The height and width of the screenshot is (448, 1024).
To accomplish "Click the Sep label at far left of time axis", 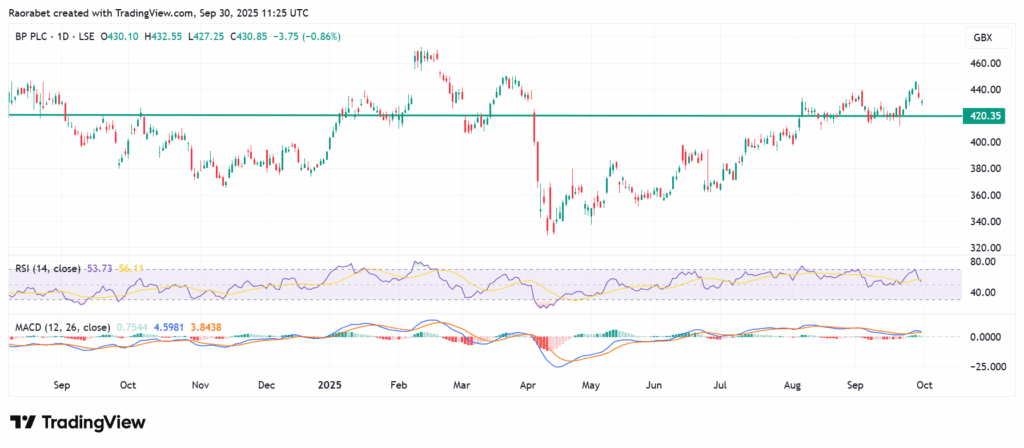I will click(x=61, y=385).
